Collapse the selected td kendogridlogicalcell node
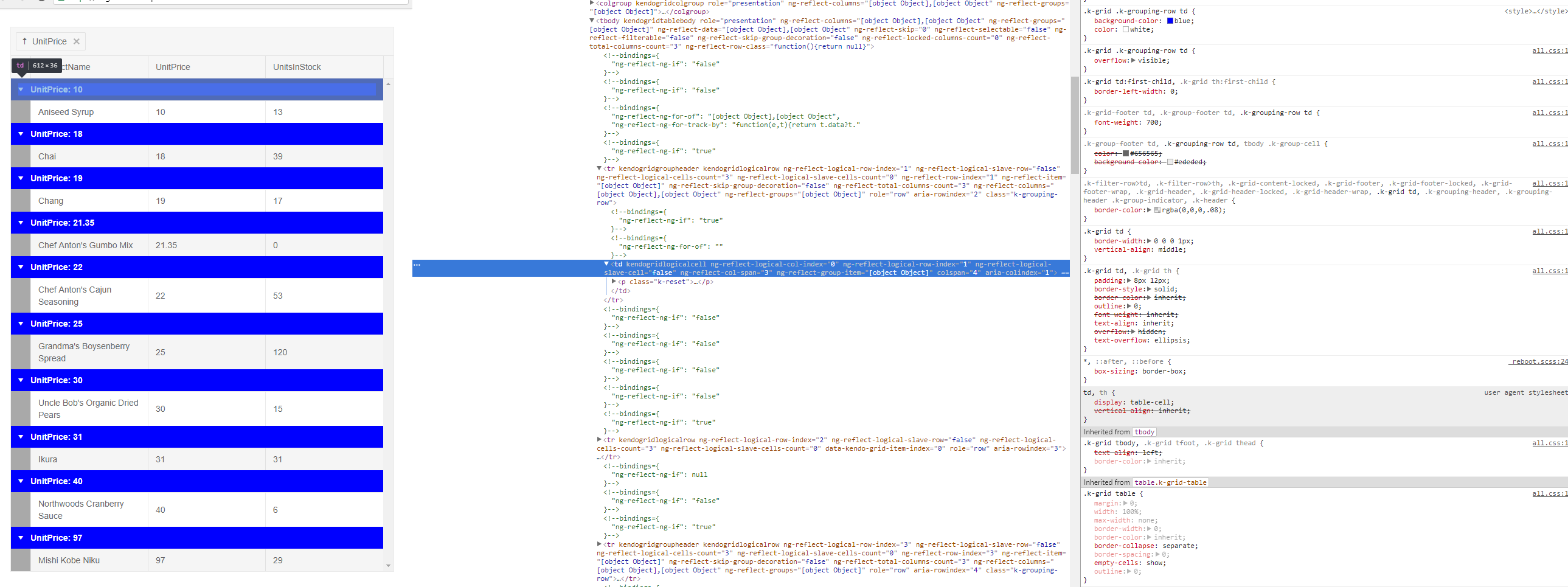Screen dimensions: 1568x587 606,264
